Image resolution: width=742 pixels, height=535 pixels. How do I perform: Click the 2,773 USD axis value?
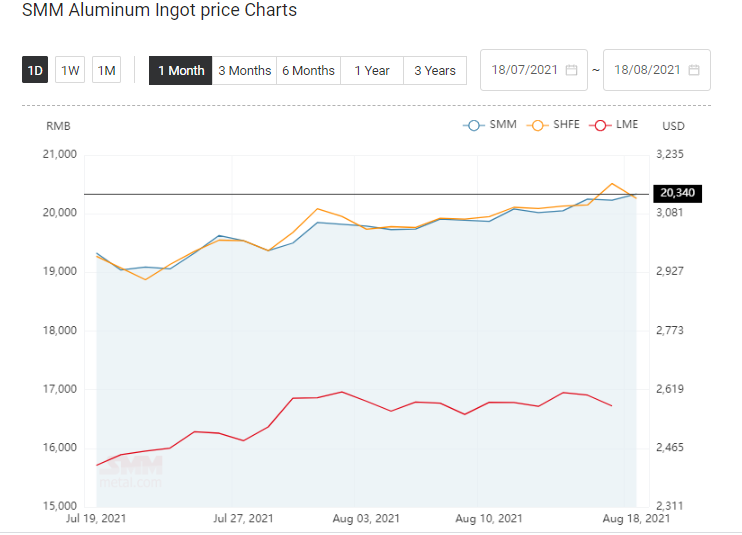tap(670, 330)
